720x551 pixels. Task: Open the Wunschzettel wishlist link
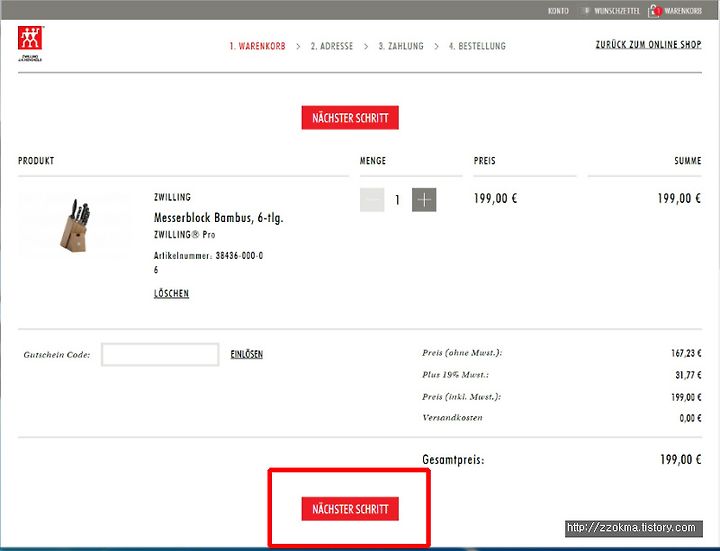(616, 11)
